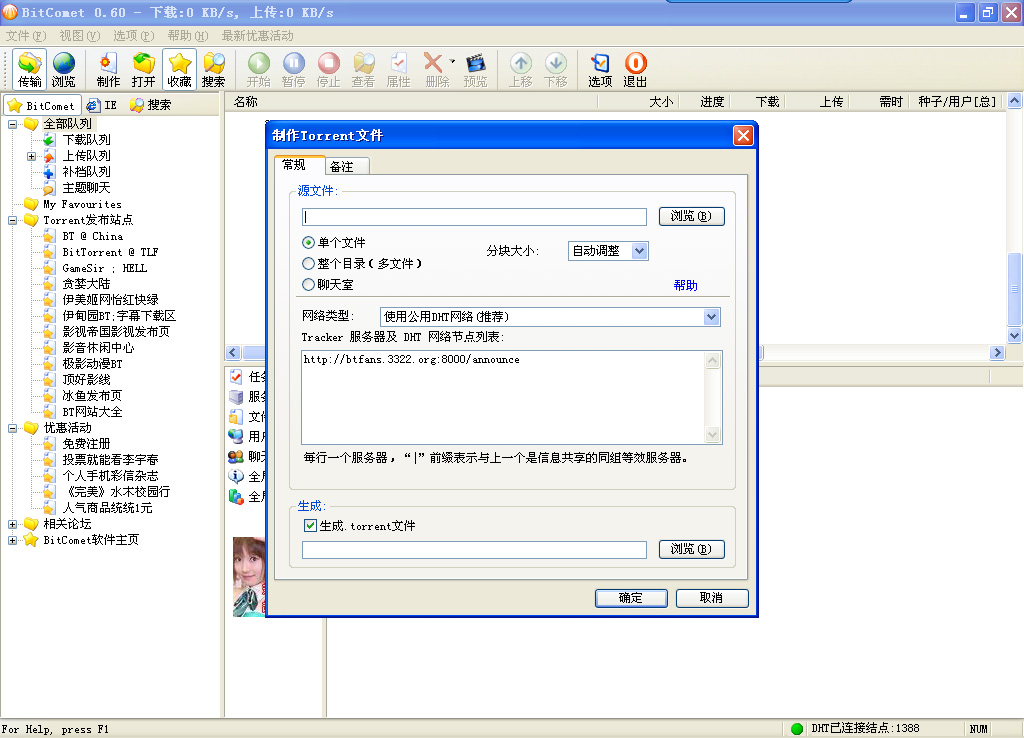Click the girl avatar thumbnail image
This screenshot has height=738, width=1024.
[x=249, y=577]
